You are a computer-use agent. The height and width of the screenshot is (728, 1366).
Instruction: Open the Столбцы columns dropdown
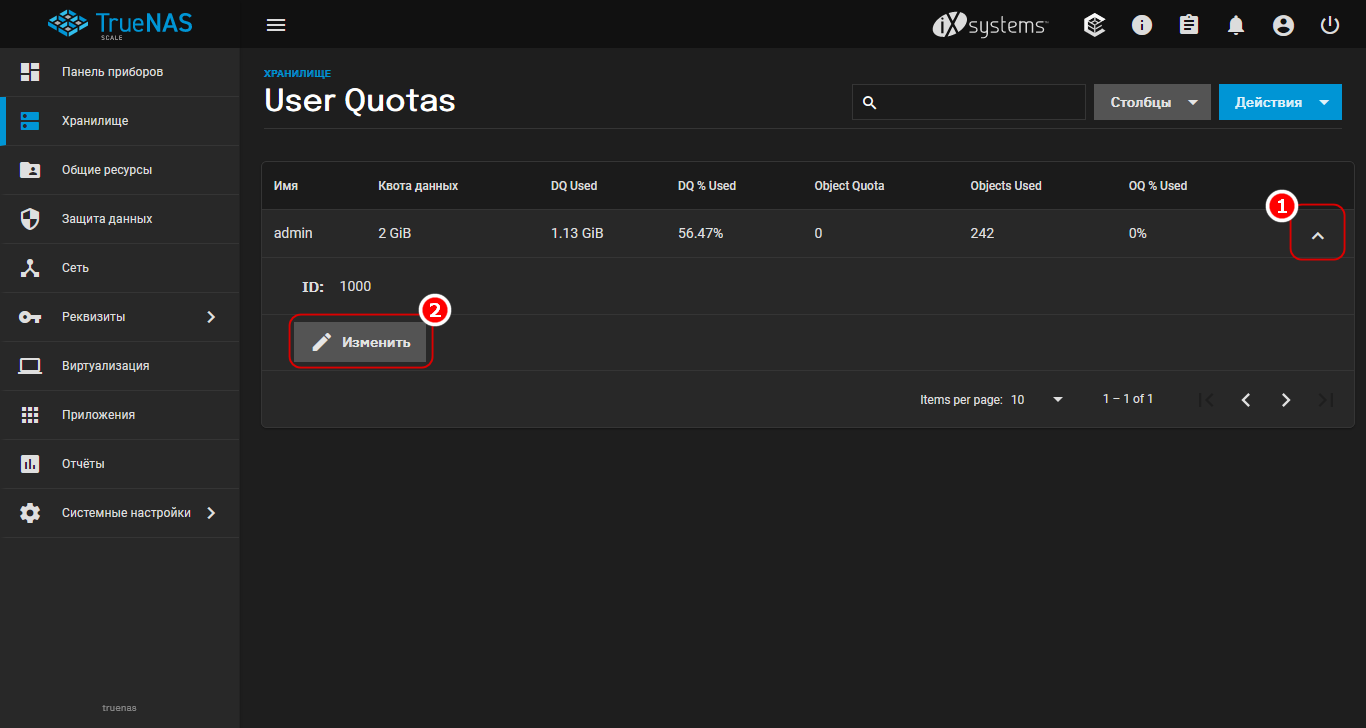coord(1152,102)
